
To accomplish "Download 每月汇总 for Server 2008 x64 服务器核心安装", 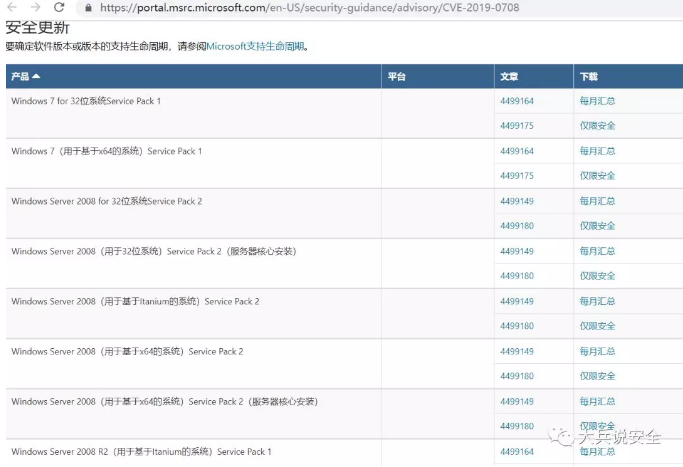I will click(x=597, y=402).
